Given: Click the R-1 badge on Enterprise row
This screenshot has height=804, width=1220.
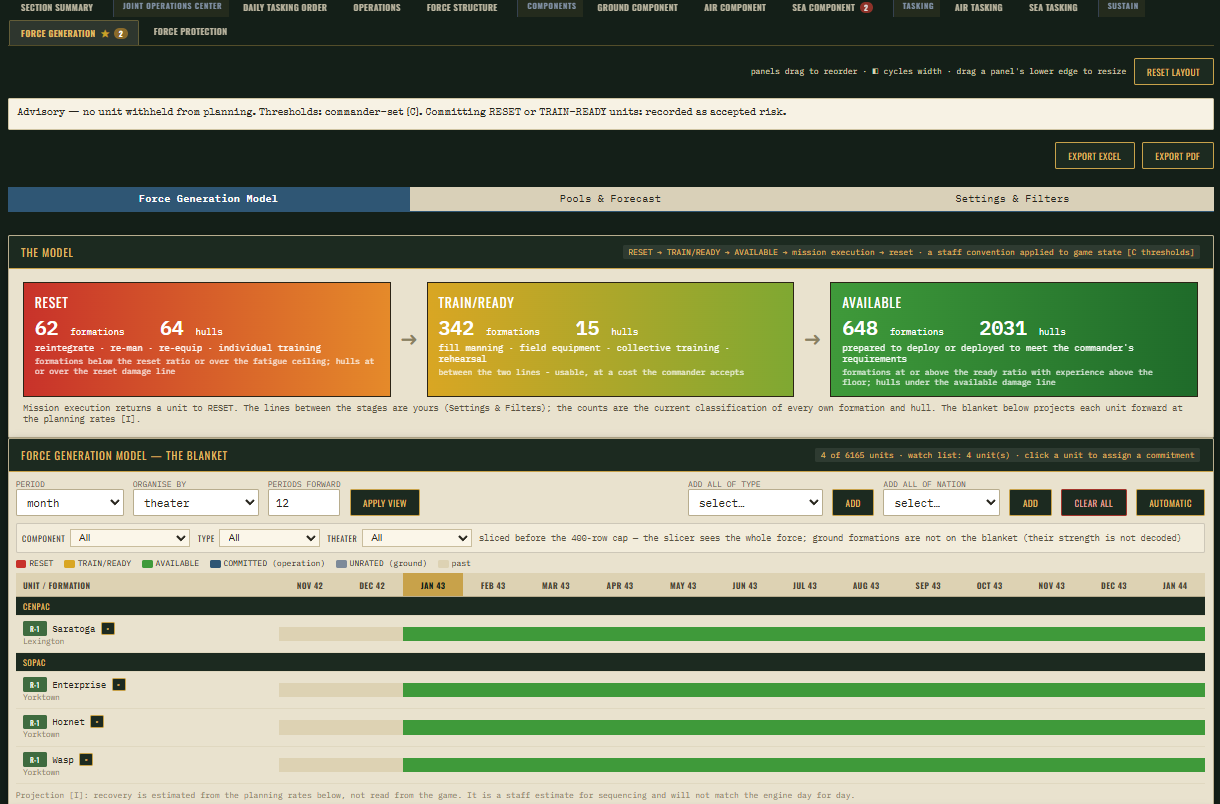Looking at the screenshot, I should [x=35, y=685].
